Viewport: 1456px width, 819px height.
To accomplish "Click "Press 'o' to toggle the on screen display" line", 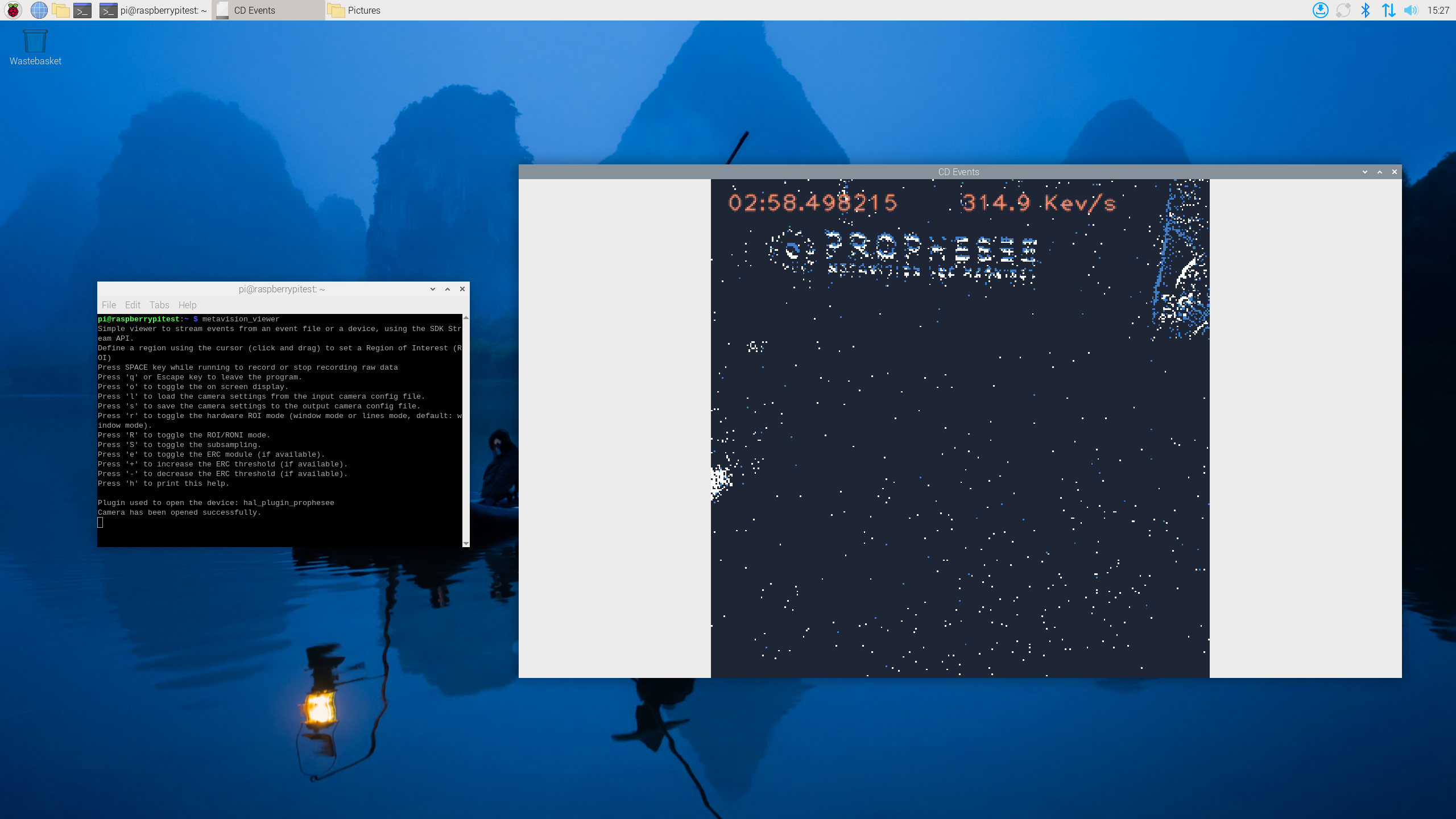I will click(x=193, y=387).
